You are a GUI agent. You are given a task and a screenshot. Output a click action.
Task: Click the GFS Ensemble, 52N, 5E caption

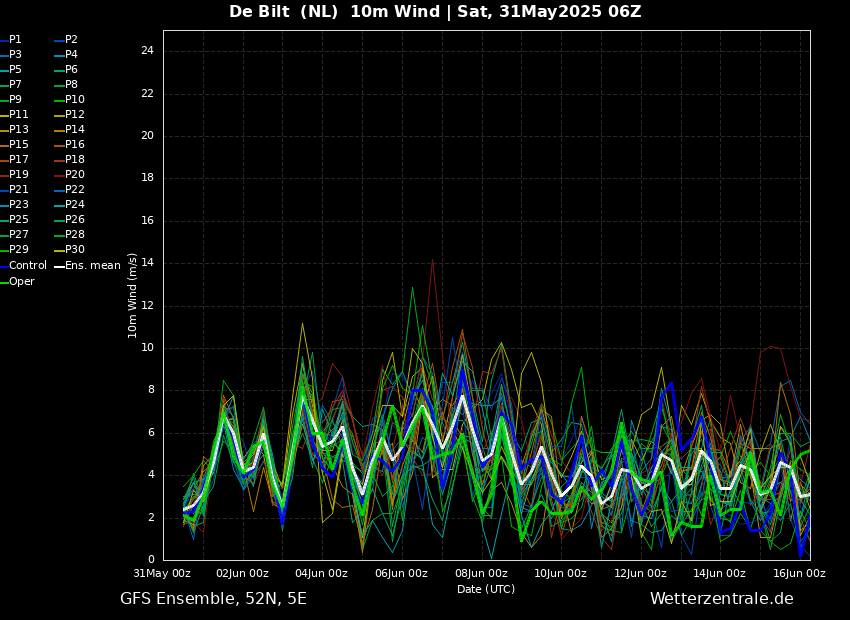tap(213, 599)
